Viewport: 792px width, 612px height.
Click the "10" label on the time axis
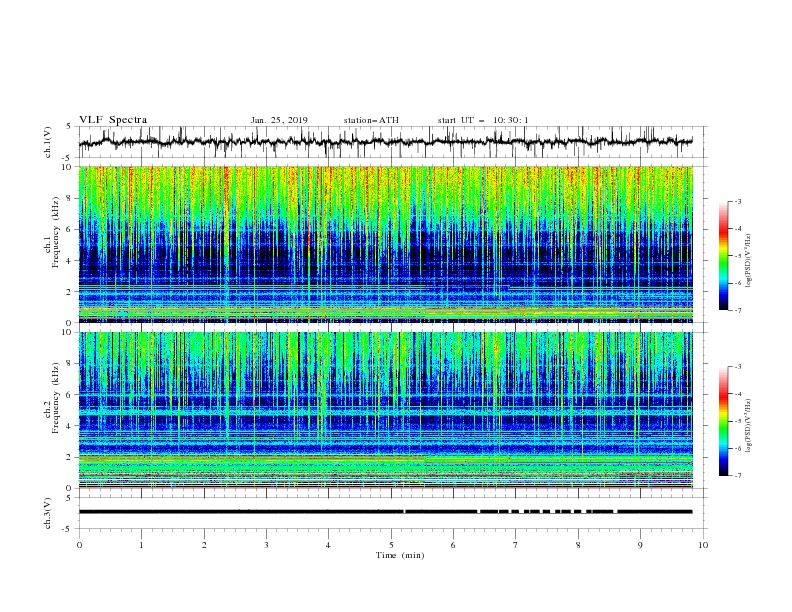(703, 545)
